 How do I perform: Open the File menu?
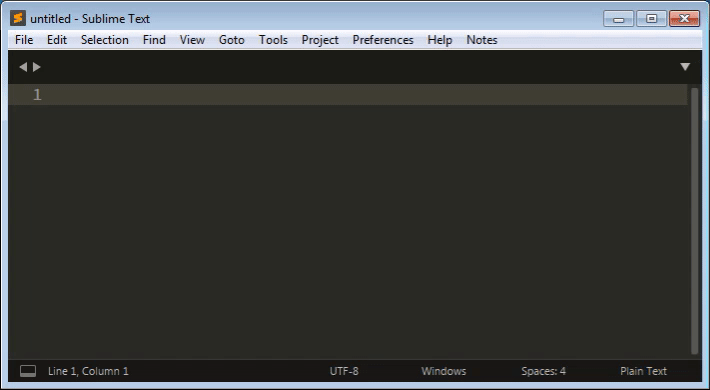click(x=24, y=40)
